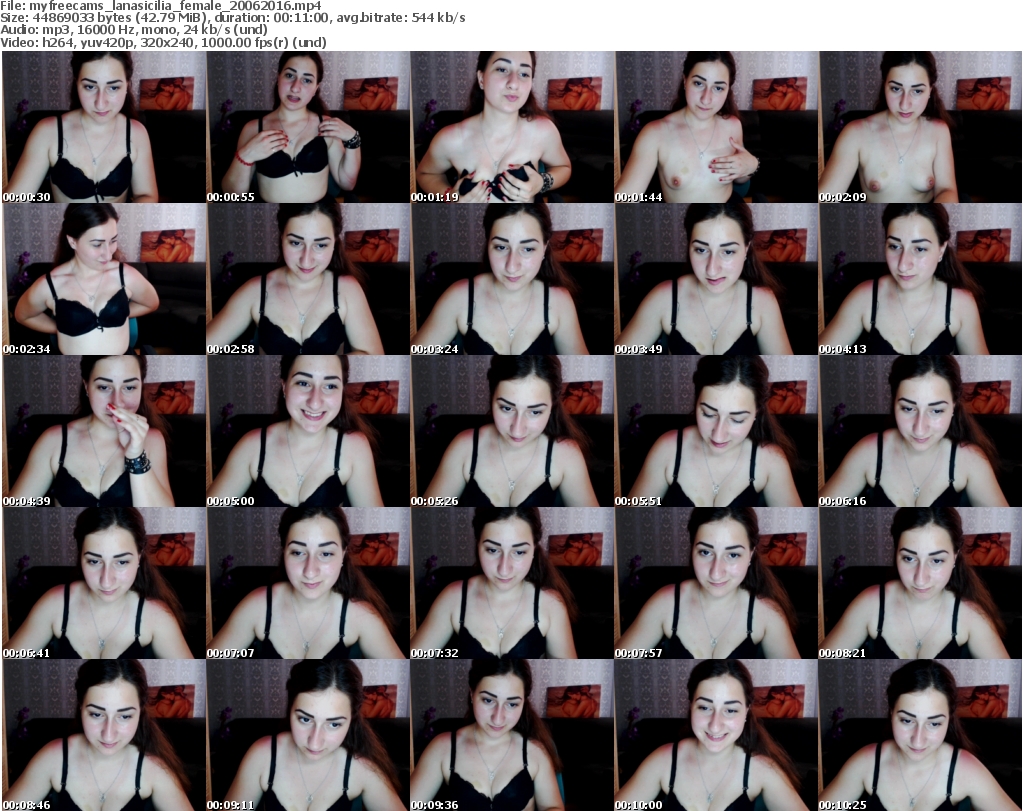The width and height of the screenshot is (1024, 811).
Task: Open the thumbnail stamped 00:07:07
Action: click(x=308, y=584)
